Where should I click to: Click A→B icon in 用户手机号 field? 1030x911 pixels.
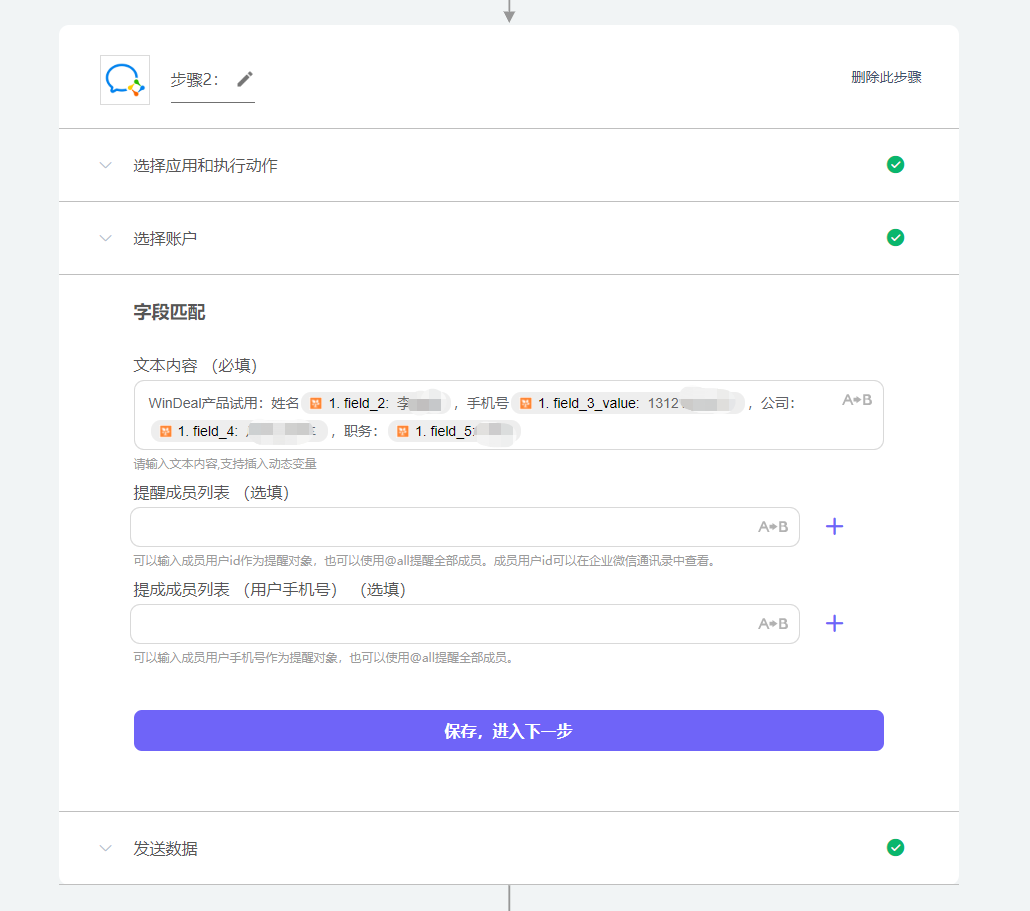[772, 624]
